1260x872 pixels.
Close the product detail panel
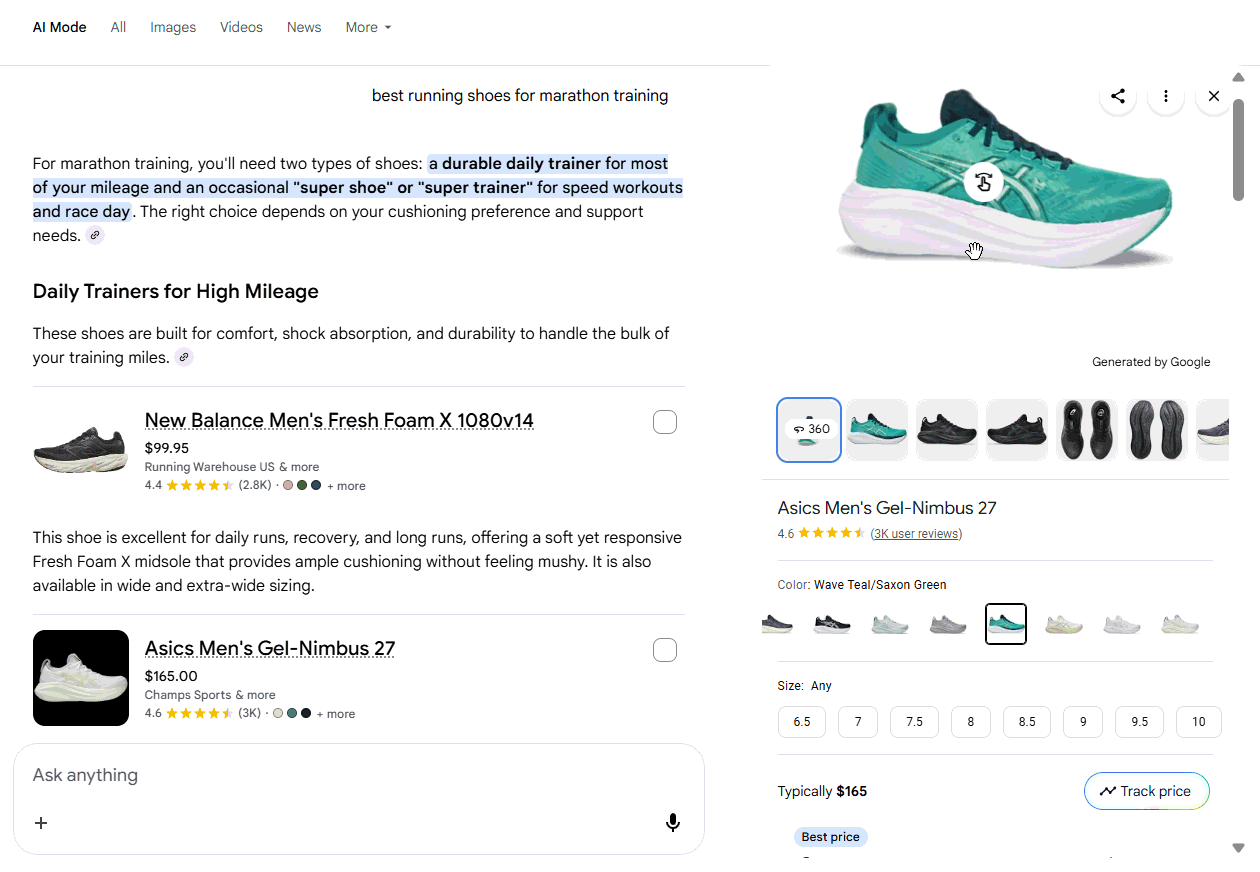pos(1214,96)
